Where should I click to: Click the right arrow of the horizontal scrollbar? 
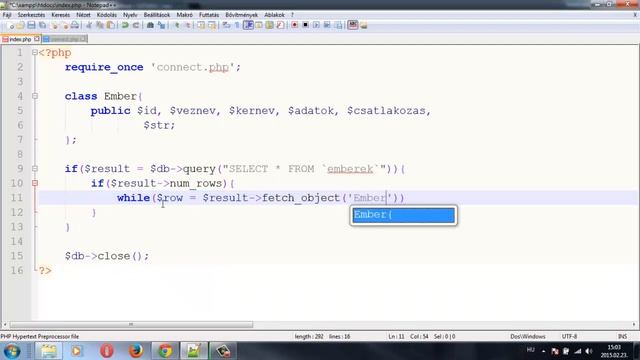pos(634,324)
